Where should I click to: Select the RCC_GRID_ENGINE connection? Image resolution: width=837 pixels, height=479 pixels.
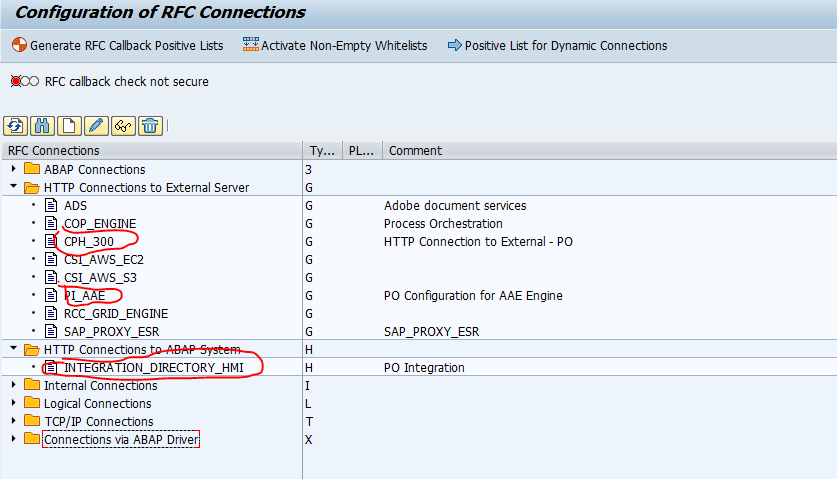click(x=116, y=313)
